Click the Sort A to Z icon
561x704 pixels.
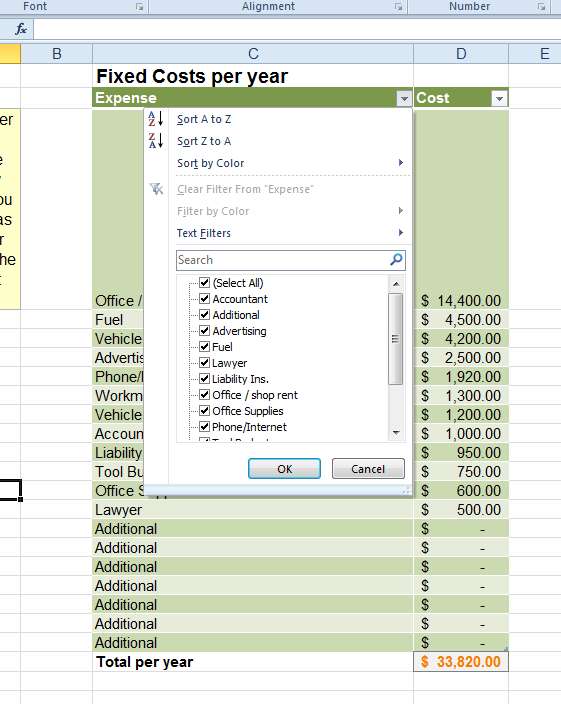click(x=155, y=119)
